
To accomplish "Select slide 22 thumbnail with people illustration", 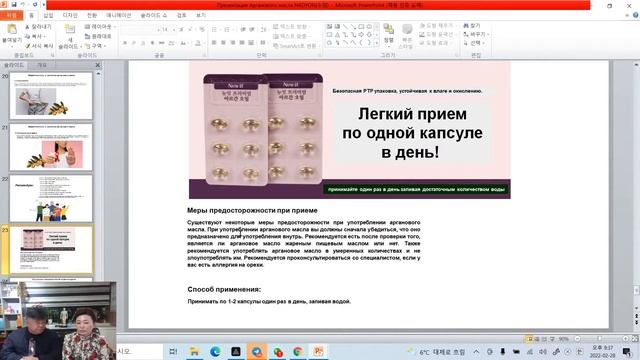I will coord(51,199).
